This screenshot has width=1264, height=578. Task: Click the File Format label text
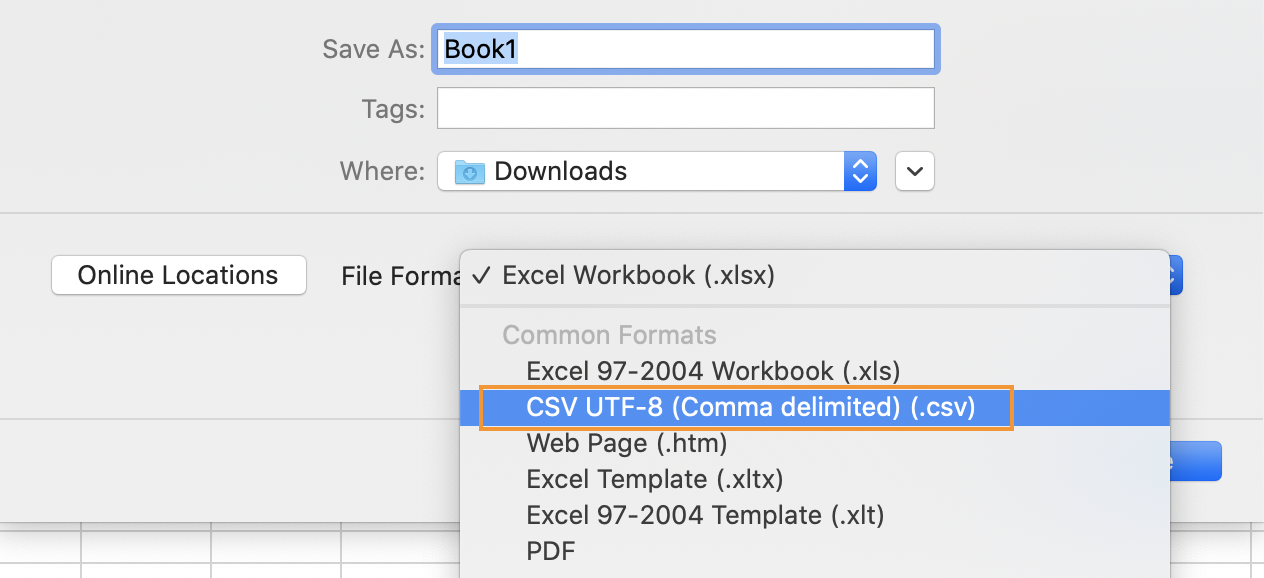400,276
